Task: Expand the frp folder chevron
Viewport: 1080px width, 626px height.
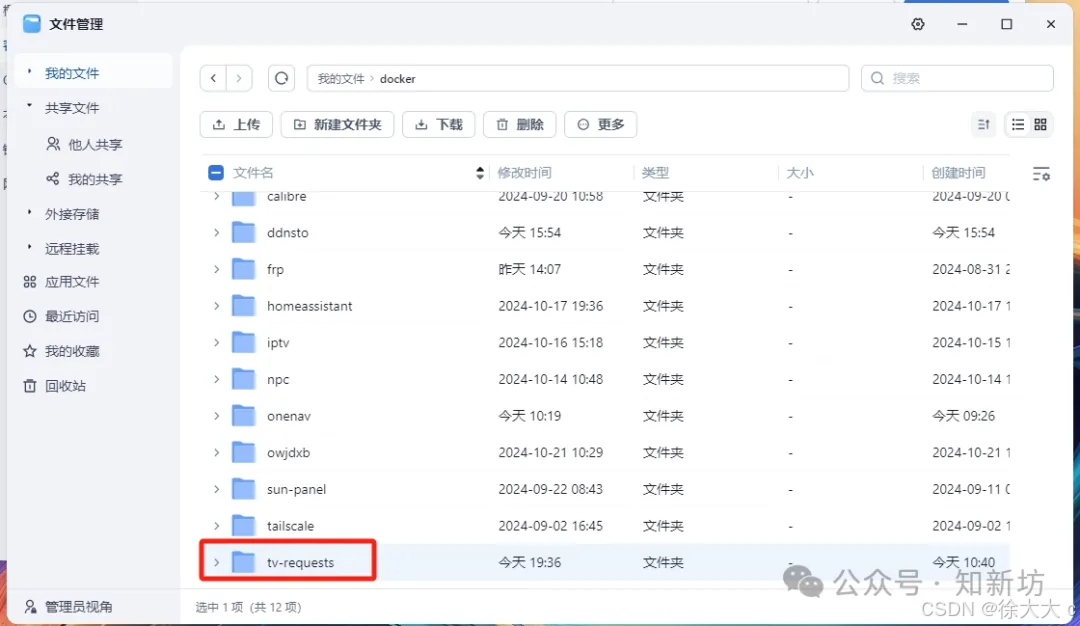Action: tap(216, 269)
